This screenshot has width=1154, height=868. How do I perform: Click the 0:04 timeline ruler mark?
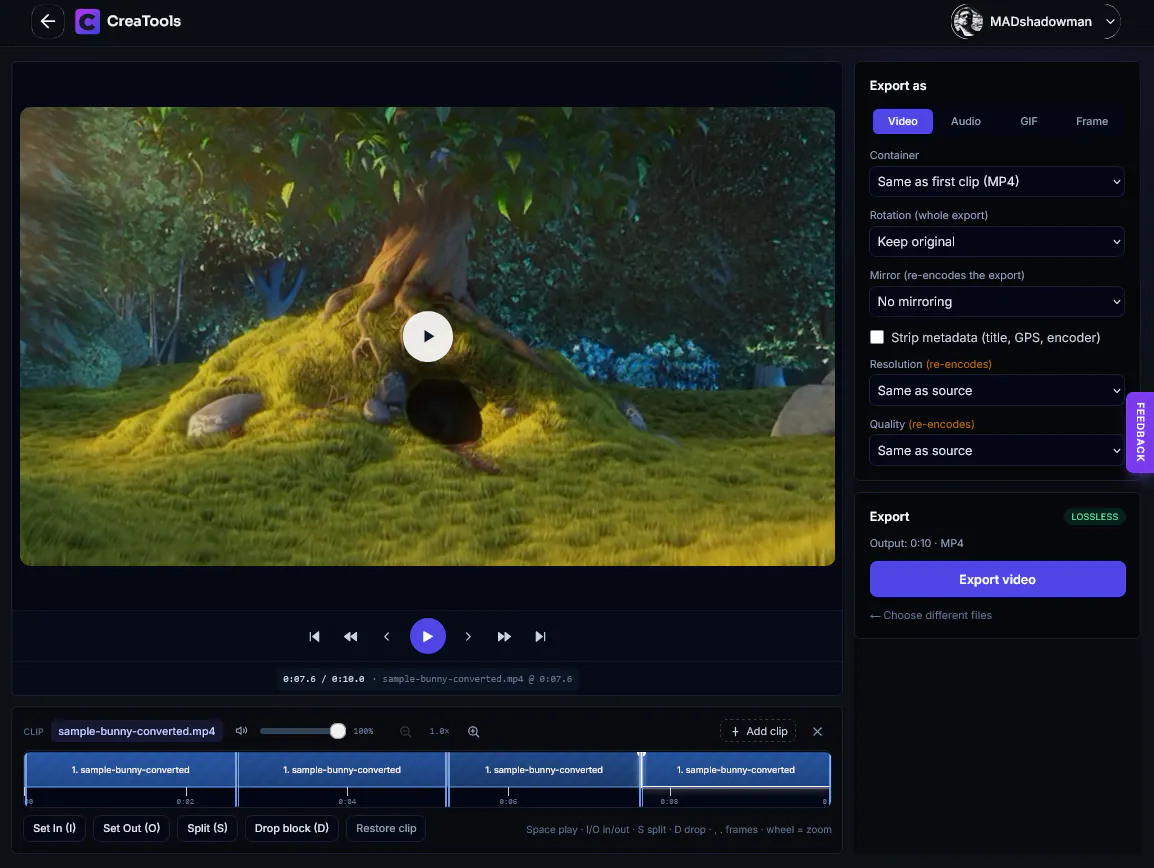tap(347, 801)
